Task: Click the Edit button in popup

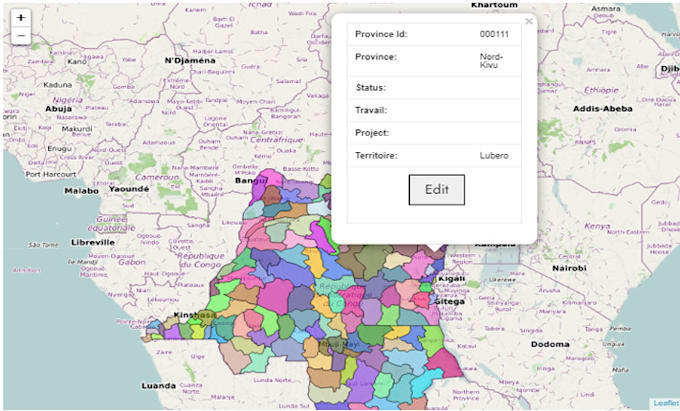Action: (437, 189)
